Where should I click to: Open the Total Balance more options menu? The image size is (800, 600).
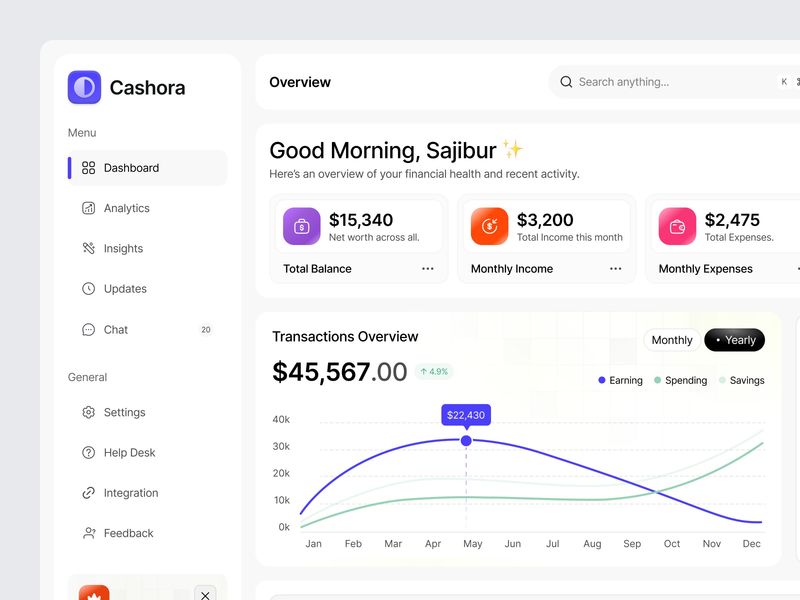coord(428,269)
